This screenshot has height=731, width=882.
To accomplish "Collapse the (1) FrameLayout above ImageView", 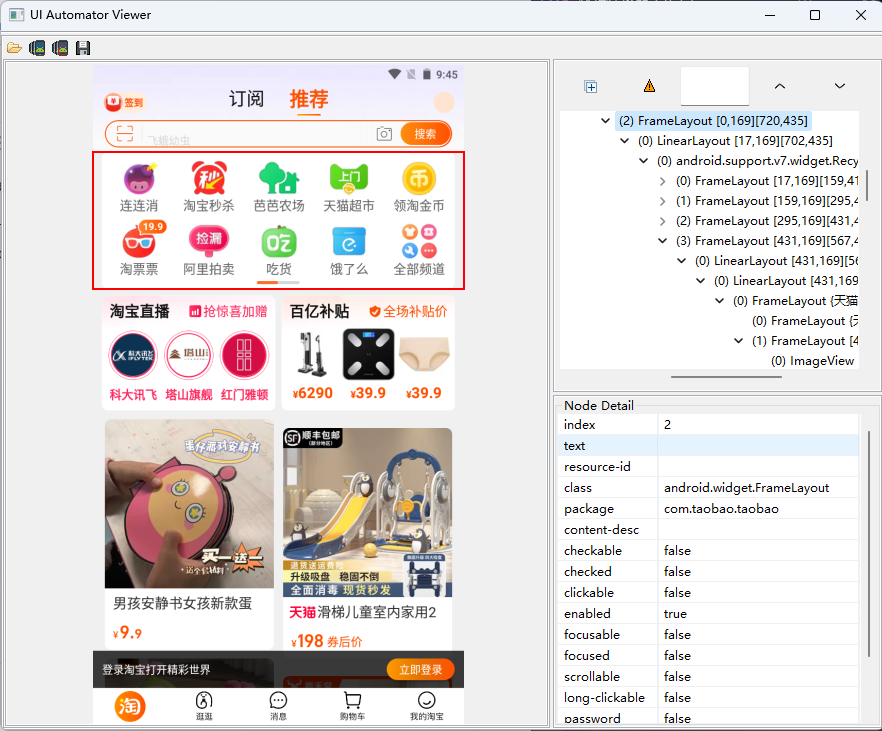I will pyautogui.click(x=739, y=341).
